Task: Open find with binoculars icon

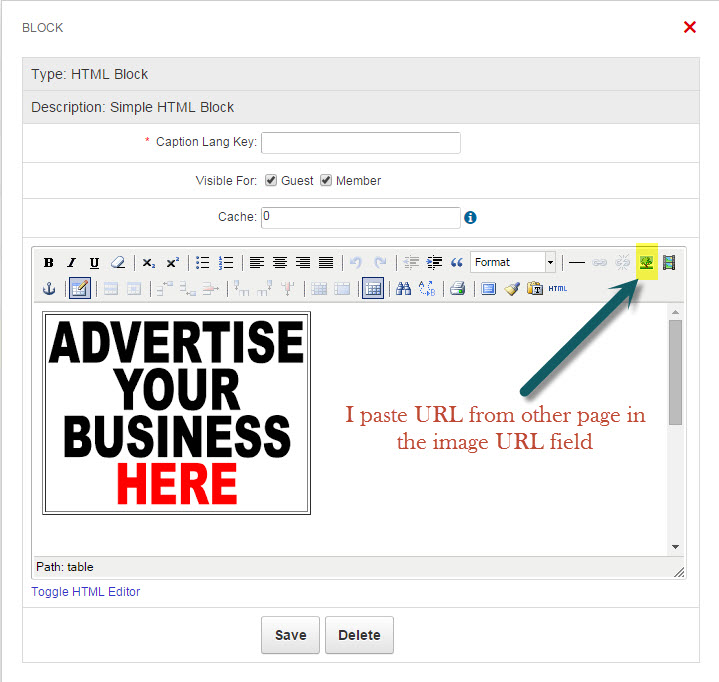Action: point(404,288)
